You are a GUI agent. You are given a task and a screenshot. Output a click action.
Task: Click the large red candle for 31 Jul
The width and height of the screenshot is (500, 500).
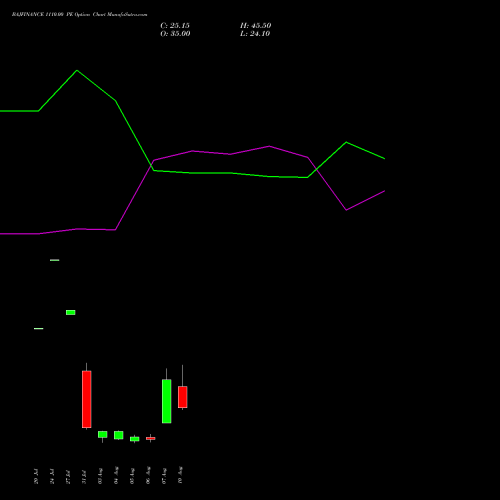pyautogui.click(x=87, y=399)
